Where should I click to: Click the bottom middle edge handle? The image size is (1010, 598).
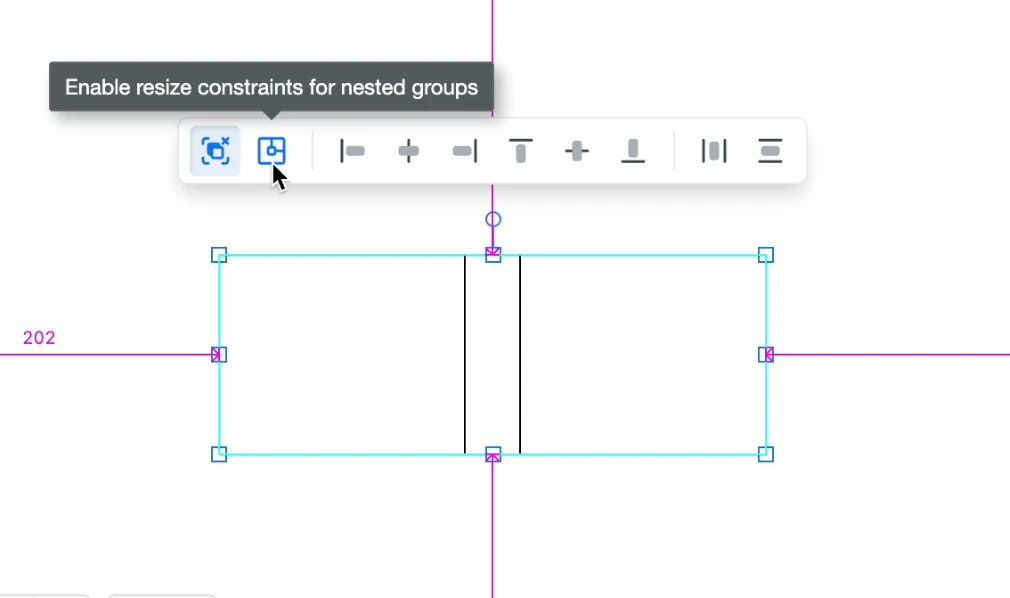[493, 454]
